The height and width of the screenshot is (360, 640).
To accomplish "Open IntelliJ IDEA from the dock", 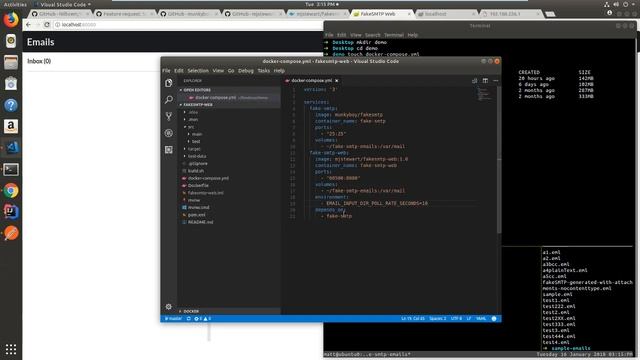I will pos(11,211).
